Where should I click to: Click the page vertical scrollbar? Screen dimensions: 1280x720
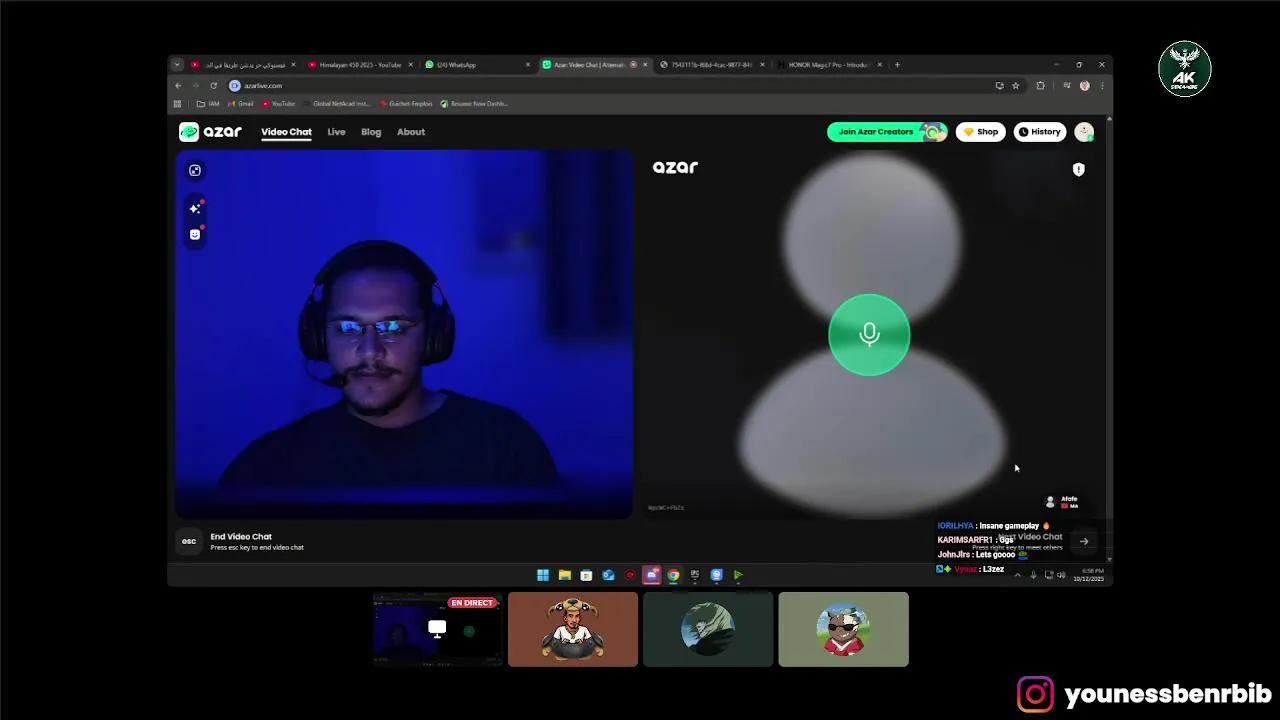tap(1108, 340)
